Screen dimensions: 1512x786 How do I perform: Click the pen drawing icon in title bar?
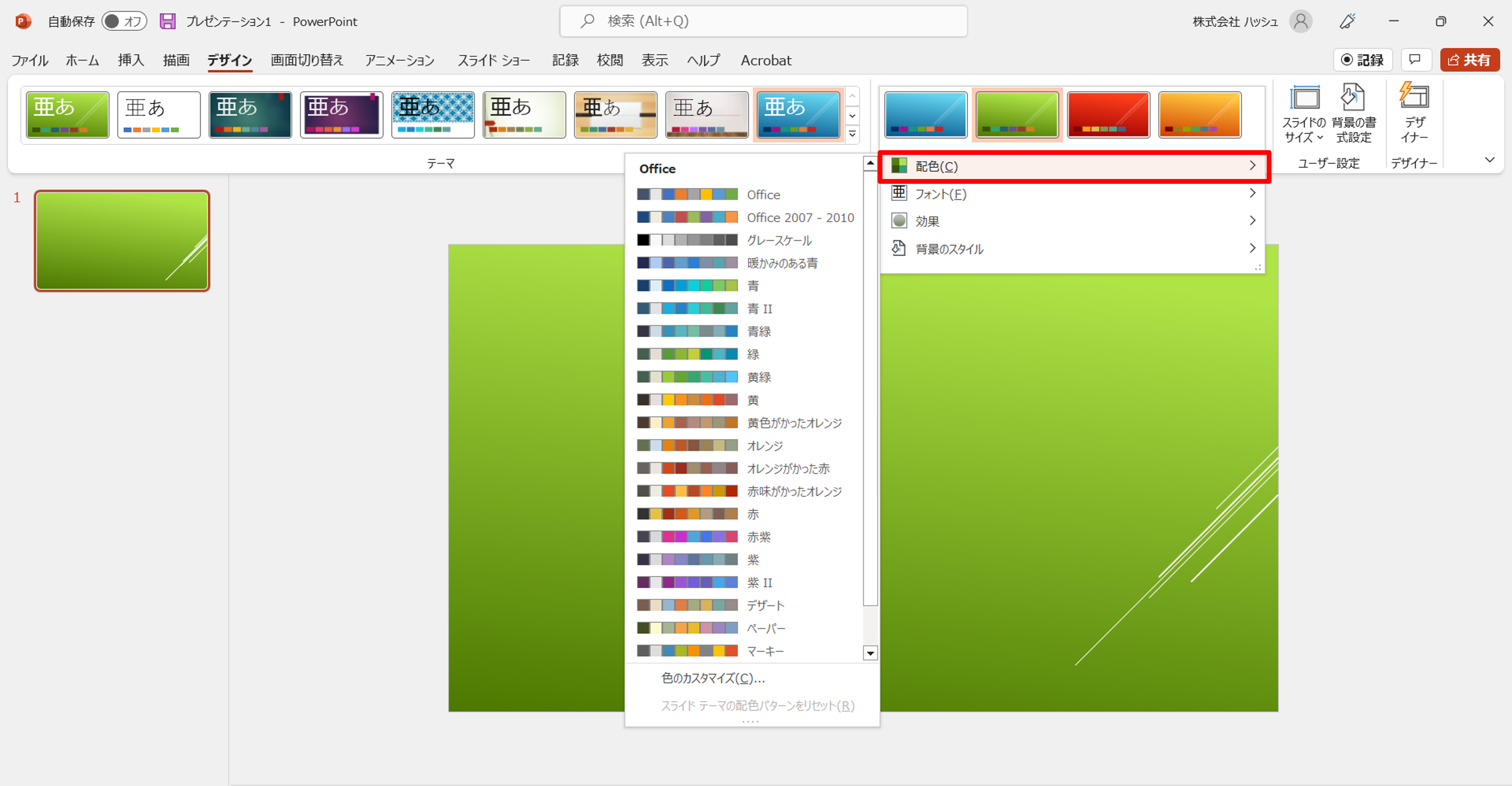(x=1348, y=22)
